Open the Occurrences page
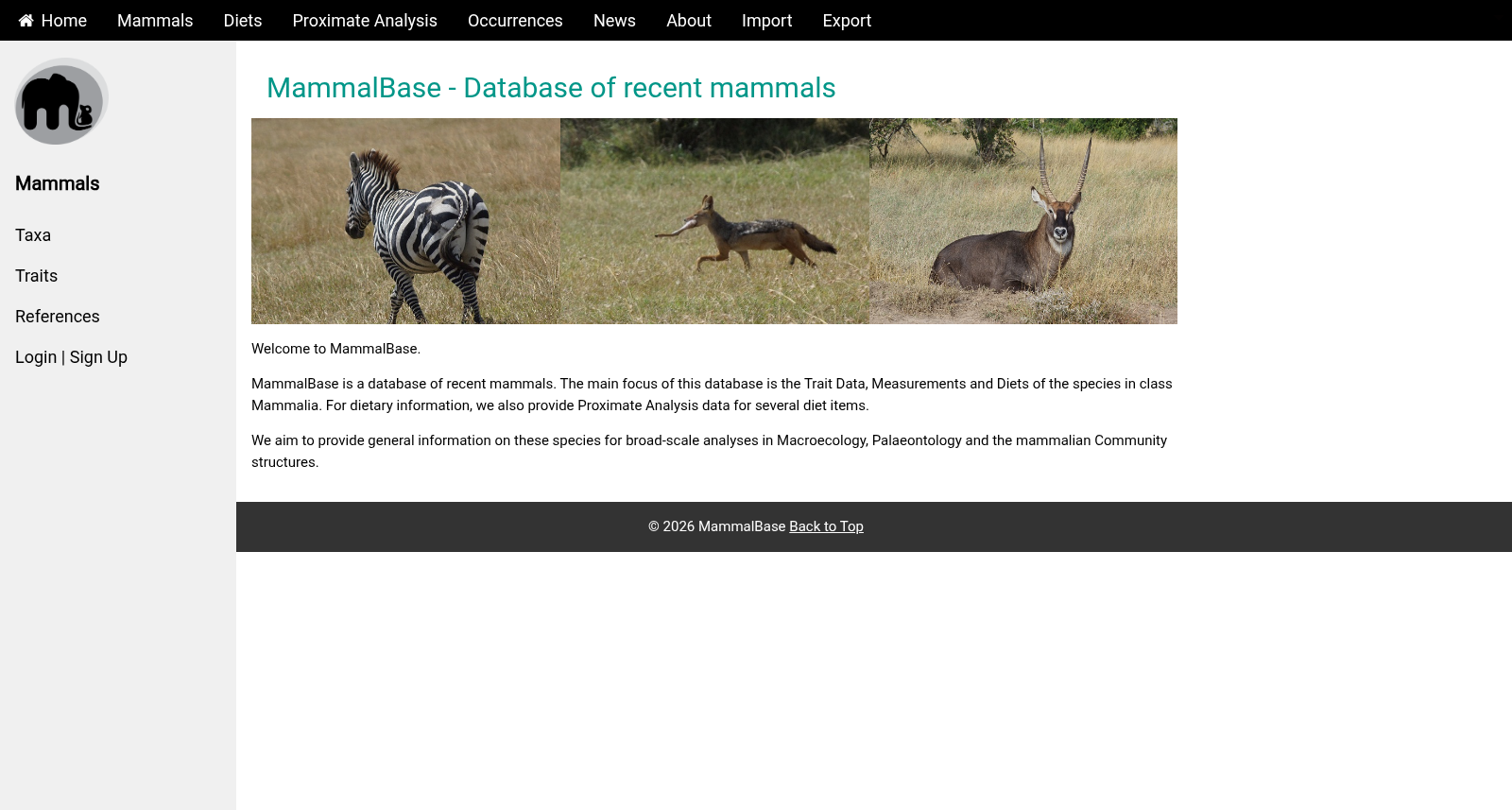Screen dimensions: 1512x810 tap(515, 20)
